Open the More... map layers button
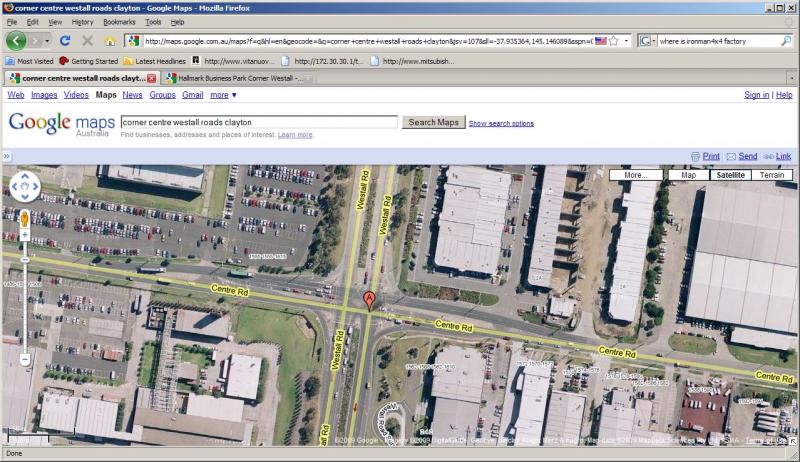 click(636, 175)
